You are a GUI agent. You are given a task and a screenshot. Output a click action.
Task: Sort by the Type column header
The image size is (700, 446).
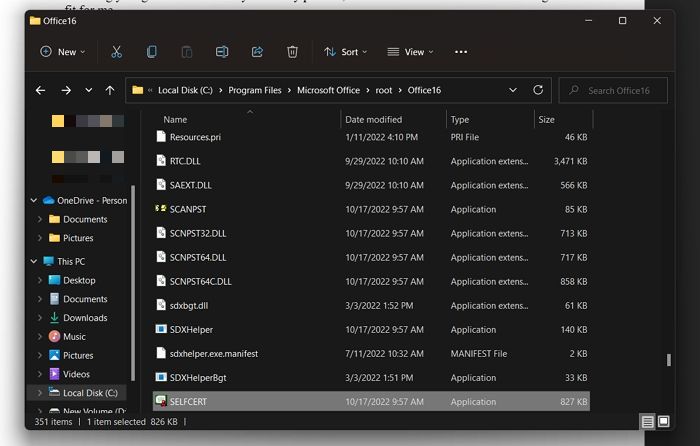pyautogui.click(x=460, y=120)
